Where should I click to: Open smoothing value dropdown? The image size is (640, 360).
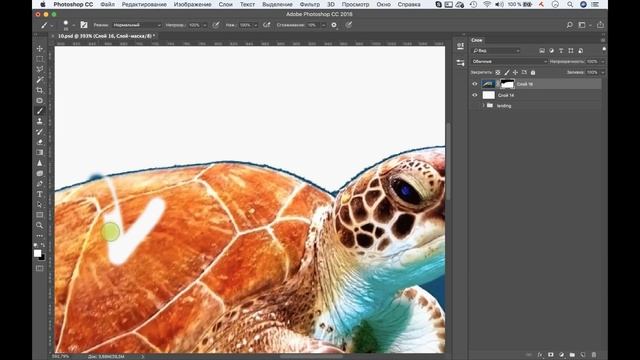click(x=323, y=25)
